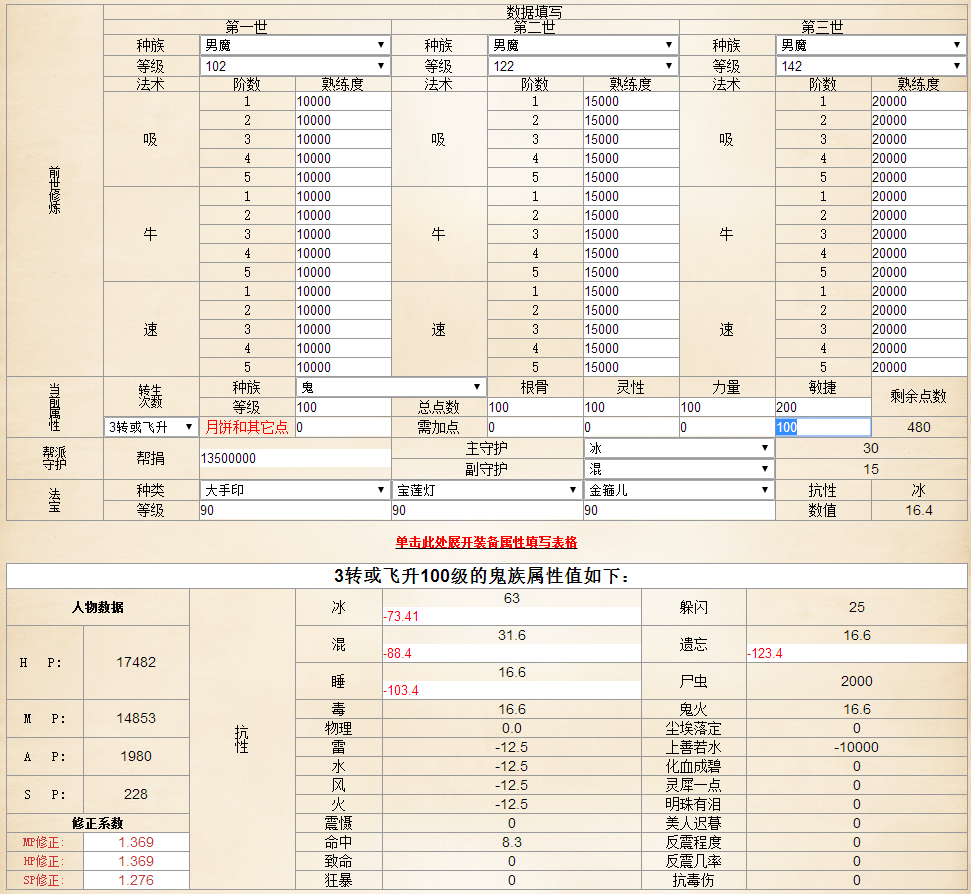Open the 大手印 treasure type dropdown
This screenshot has width=971, height=894.
[x=295, y=490]
